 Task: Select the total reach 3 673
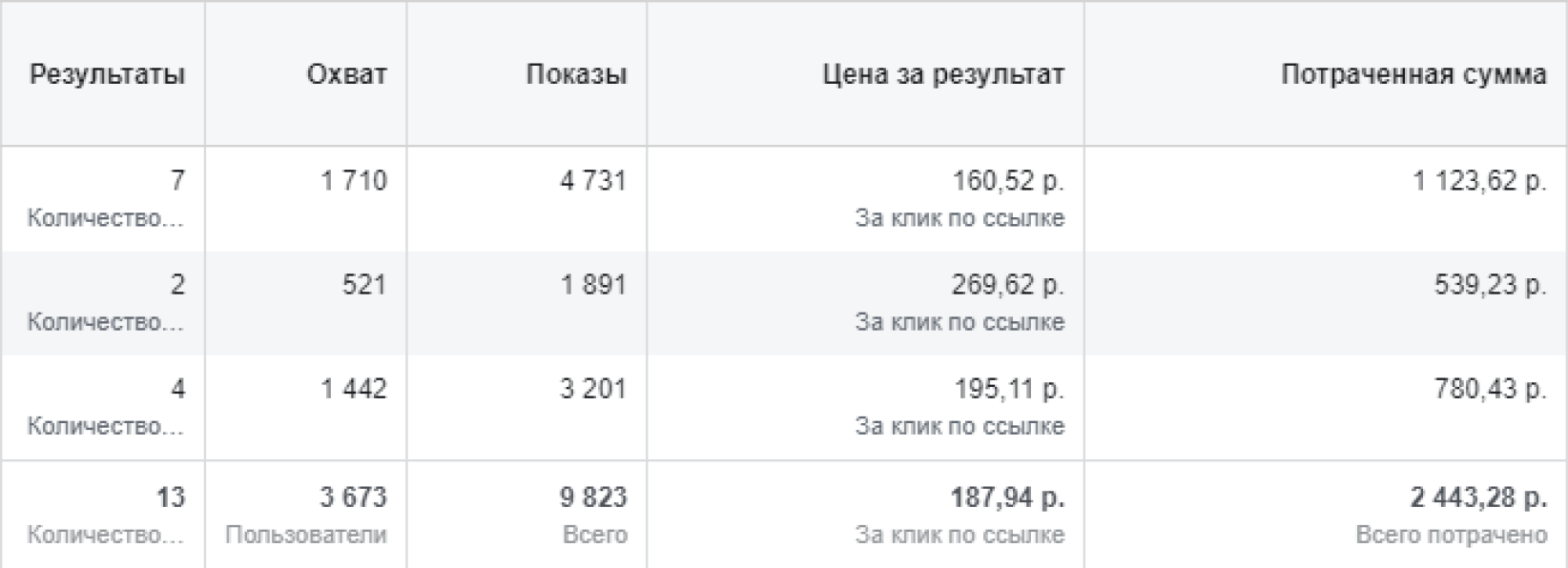(x=353, y=497)
